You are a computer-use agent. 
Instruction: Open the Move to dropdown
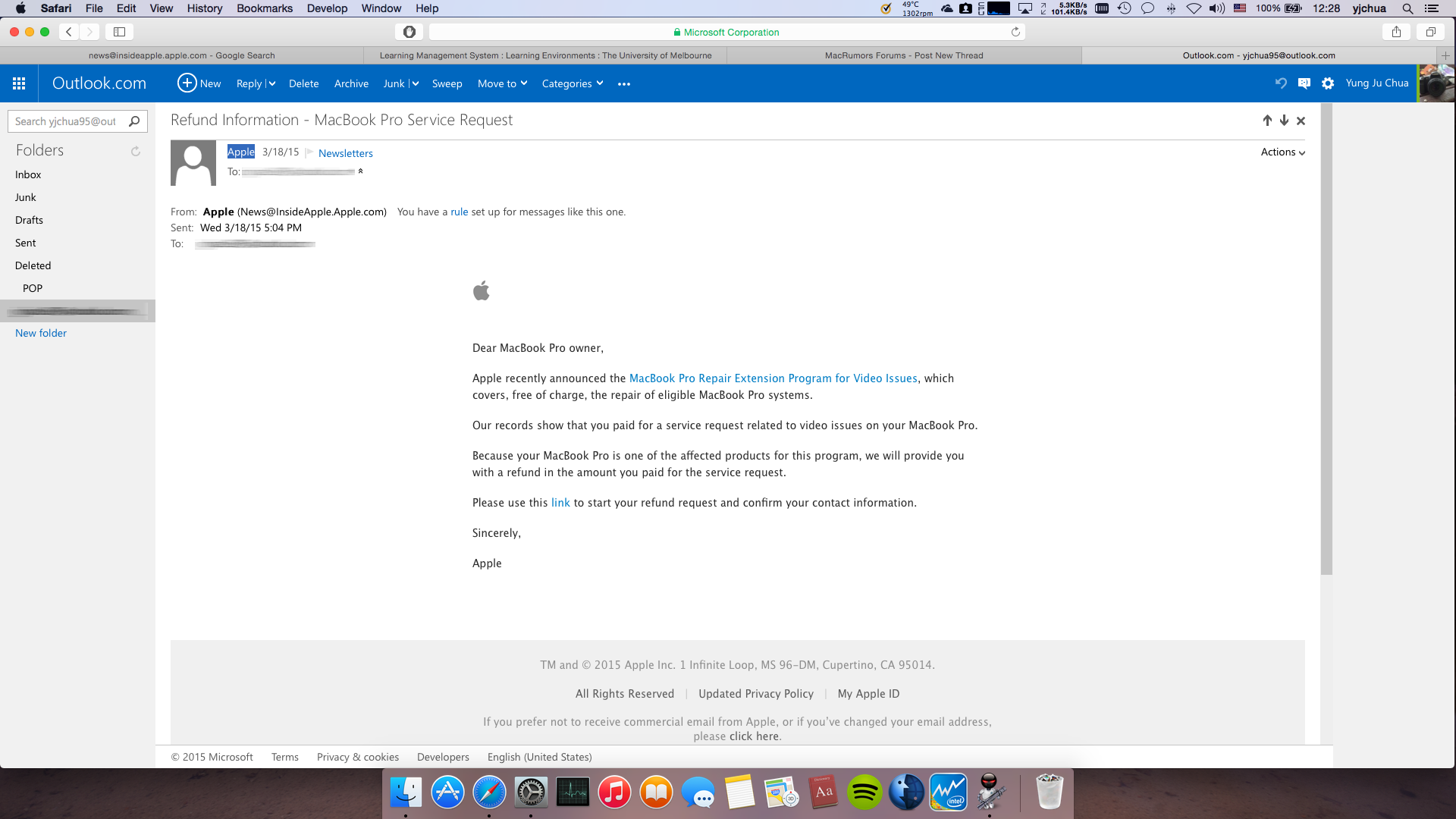(502, 83)
